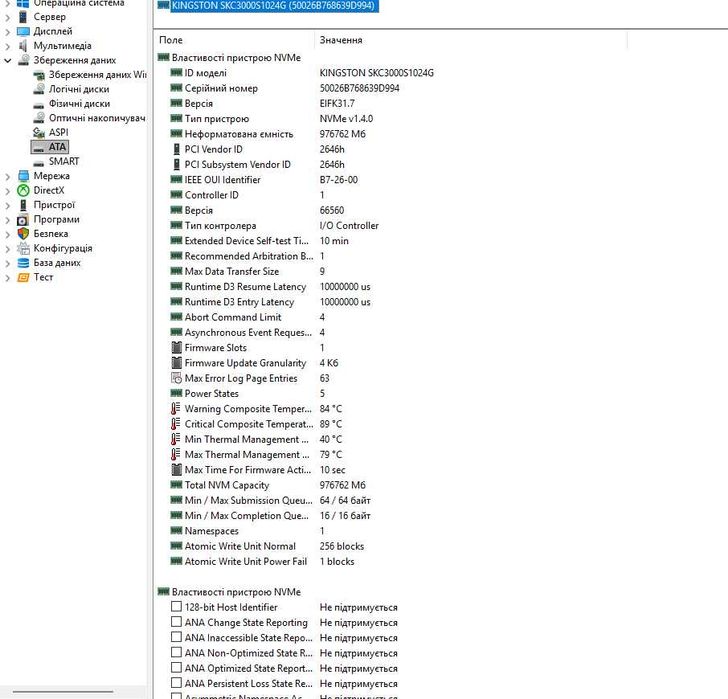Image resolution: width=728 pixels, height=699 pixels.
Task: Select the Тест tree label
Action: (43, 277)
